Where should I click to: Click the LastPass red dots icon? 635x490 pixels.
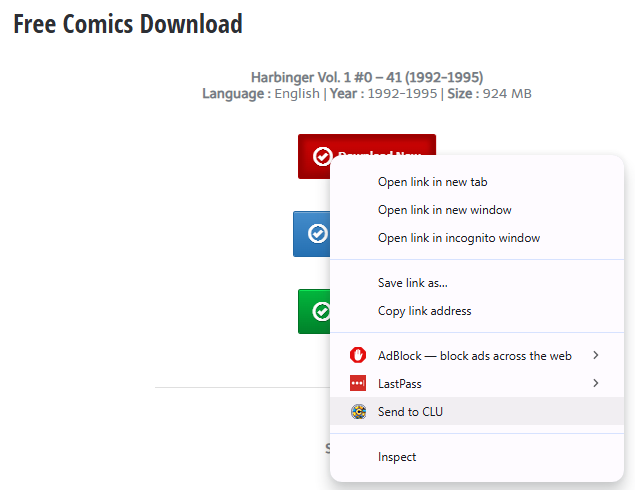tap(358, 383)
